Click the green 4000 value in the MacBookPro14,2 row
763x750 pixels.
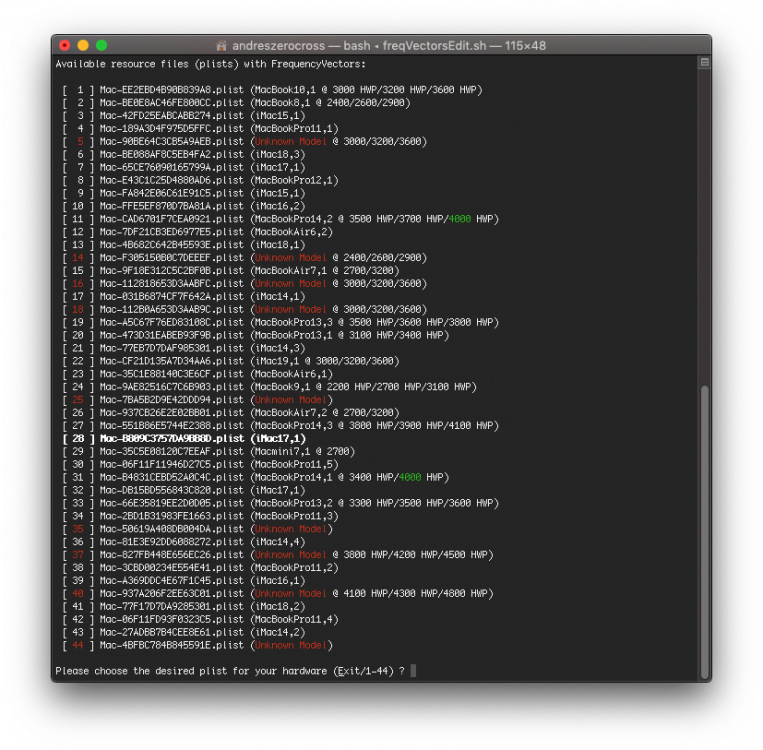pos(459,219)
